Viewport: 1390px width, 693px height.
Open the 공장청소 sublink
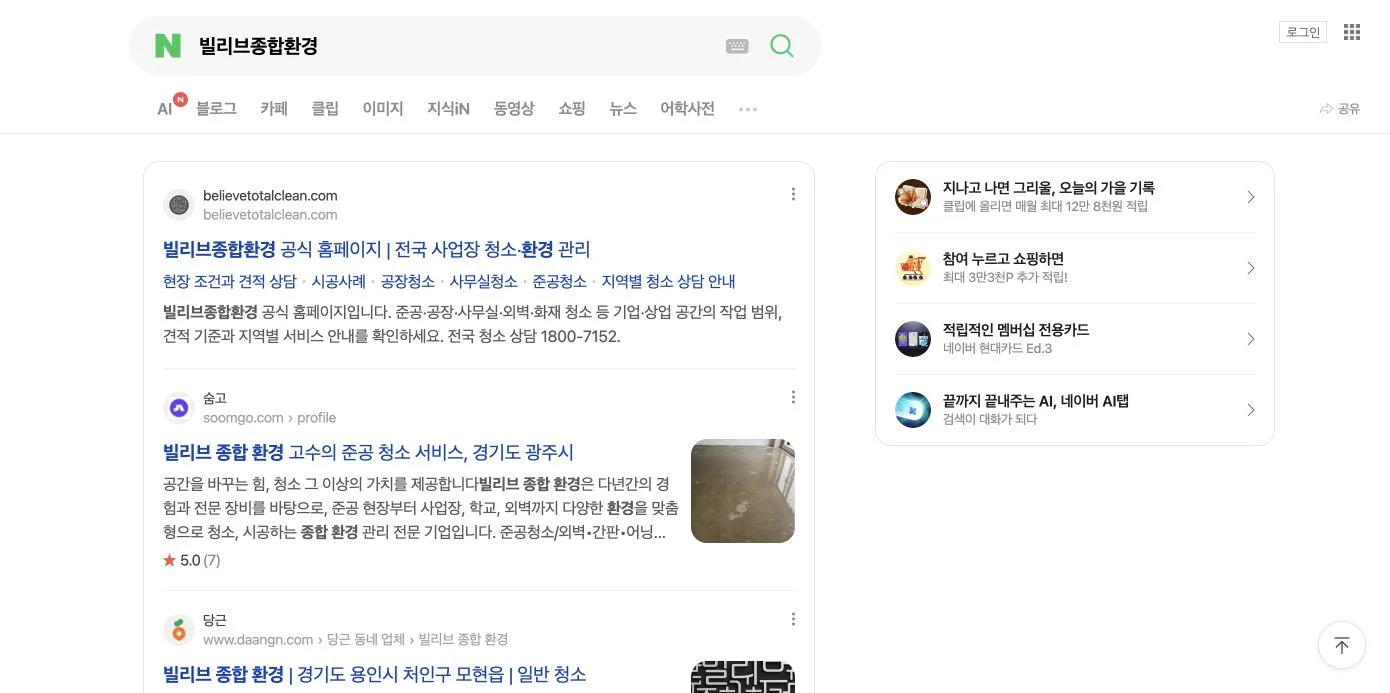coord(407,281)
